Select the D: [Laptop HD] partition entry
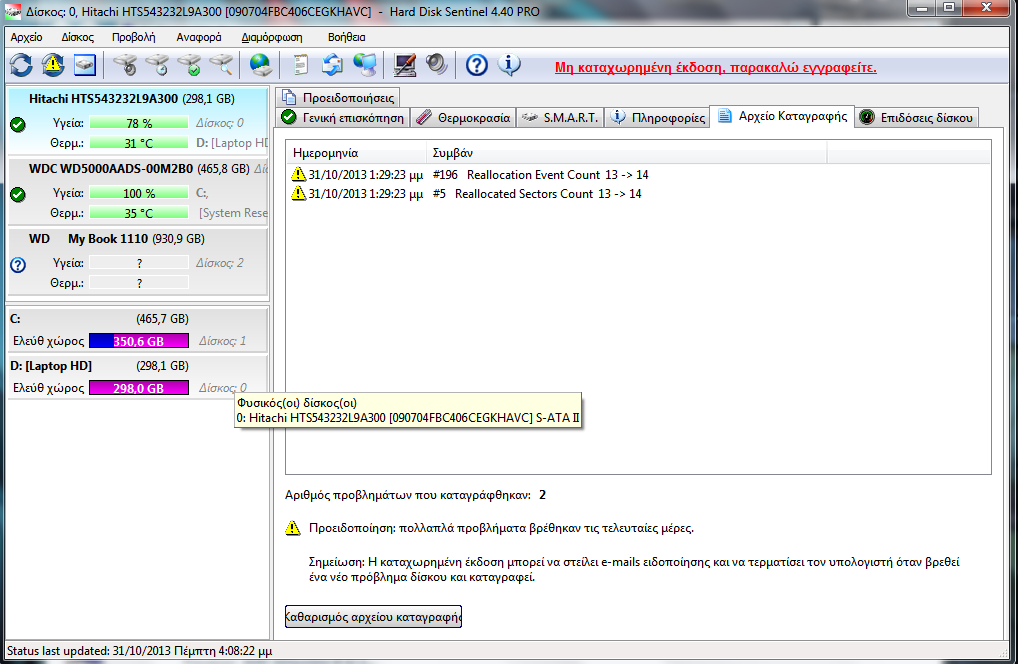Screen dimensions: 1018x664 click(137, 376)
